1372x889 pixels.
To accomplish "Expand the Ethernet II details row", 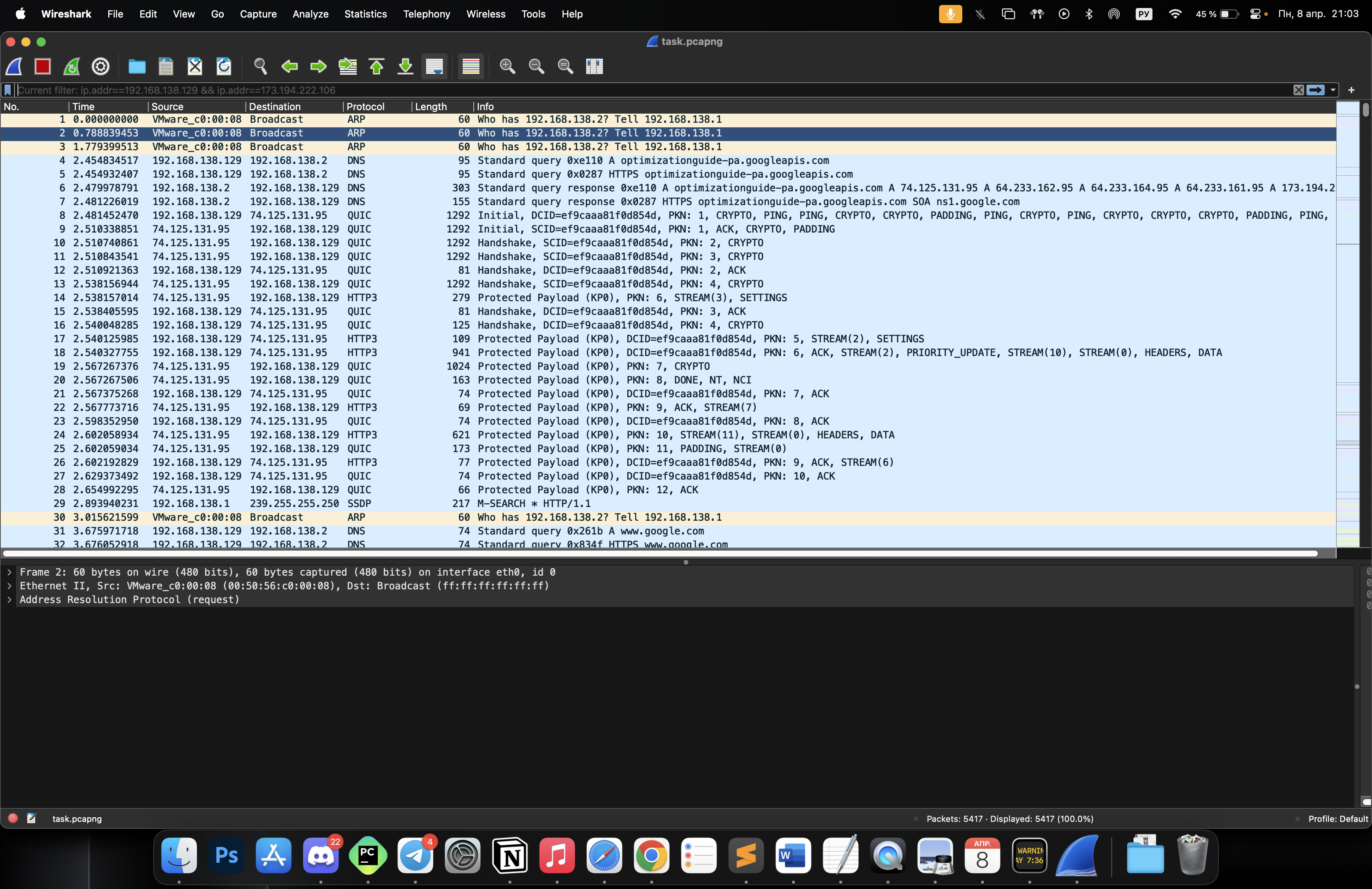I will [x=9, y=586].
